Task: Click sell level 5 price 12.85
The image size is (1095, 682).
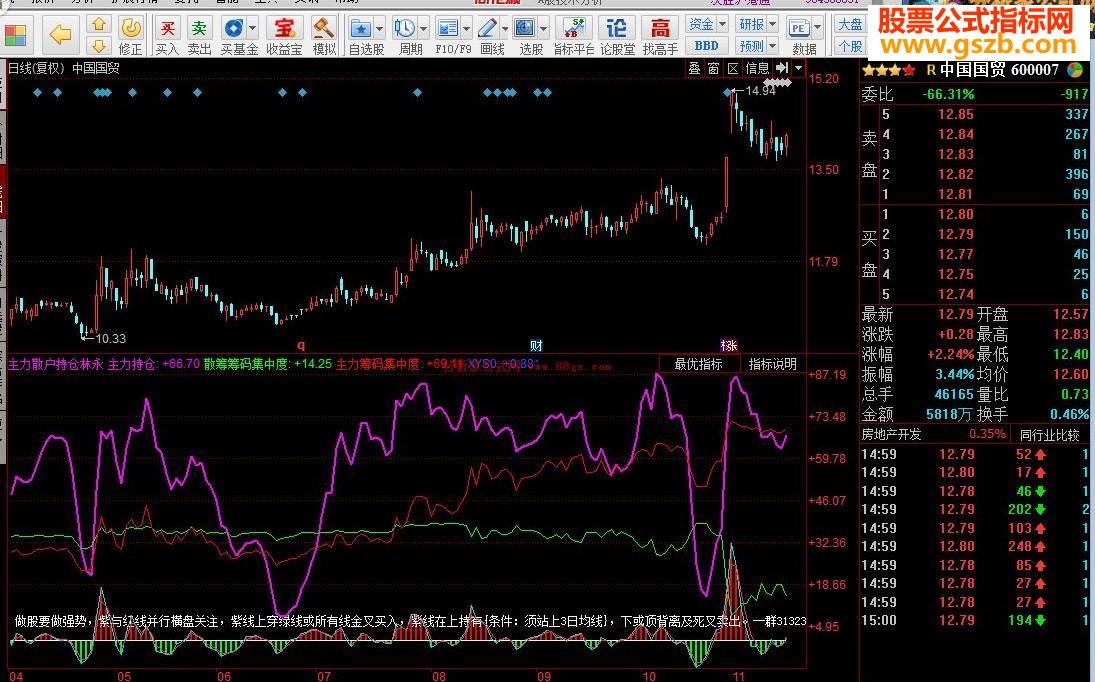Action: 955,114
